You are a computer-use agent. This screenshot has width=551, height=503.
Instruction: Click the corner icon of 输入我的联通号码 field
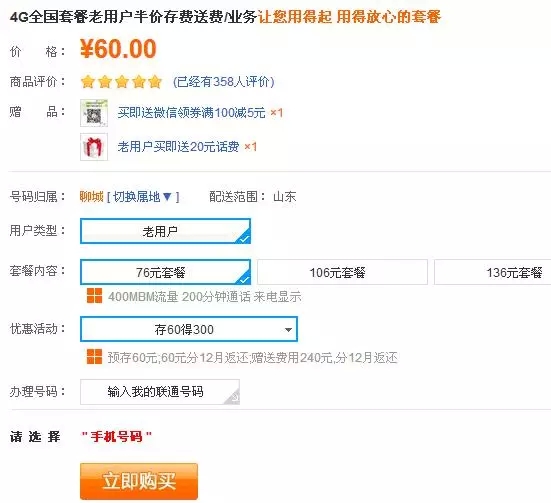tap(232, 397)
